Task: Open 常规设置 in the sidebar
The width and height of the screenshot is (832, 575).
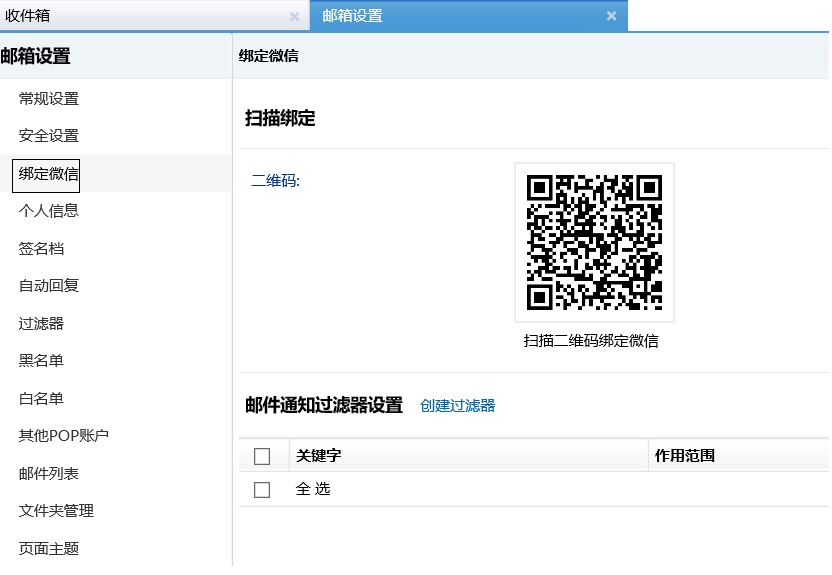Action: pos(49,99)
